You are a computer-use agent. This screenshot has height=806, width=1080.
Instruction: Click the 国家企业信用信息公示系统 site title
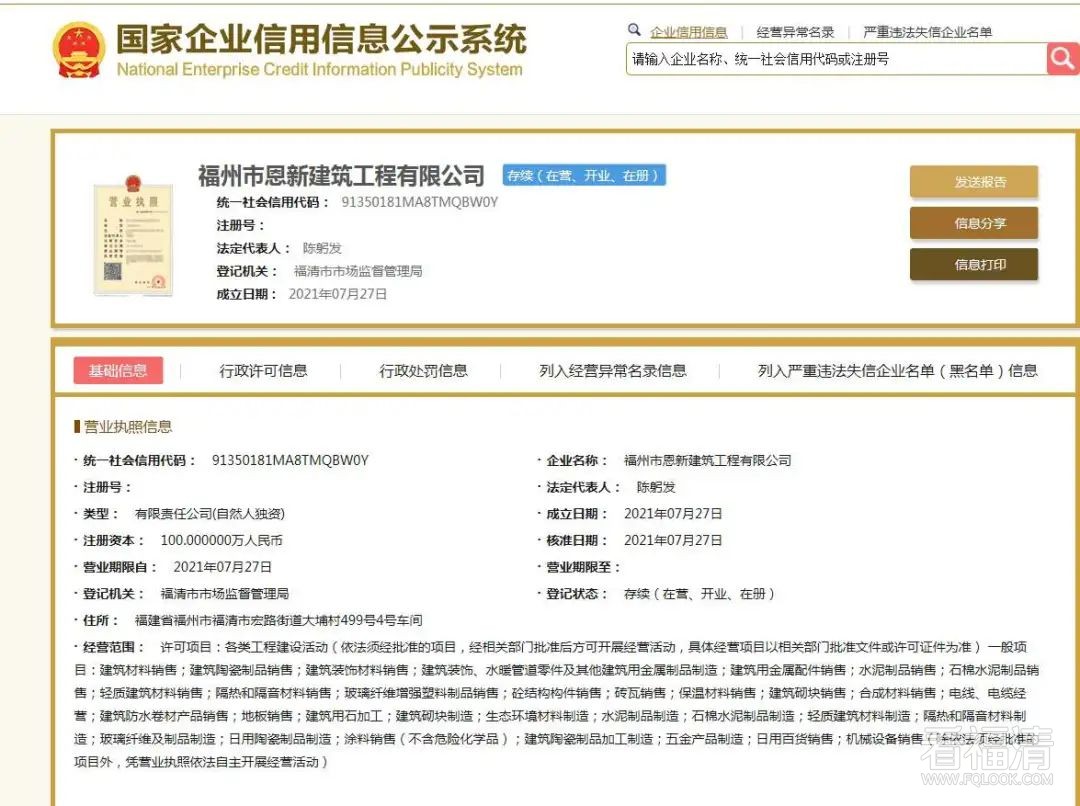[x=321, y=39]
